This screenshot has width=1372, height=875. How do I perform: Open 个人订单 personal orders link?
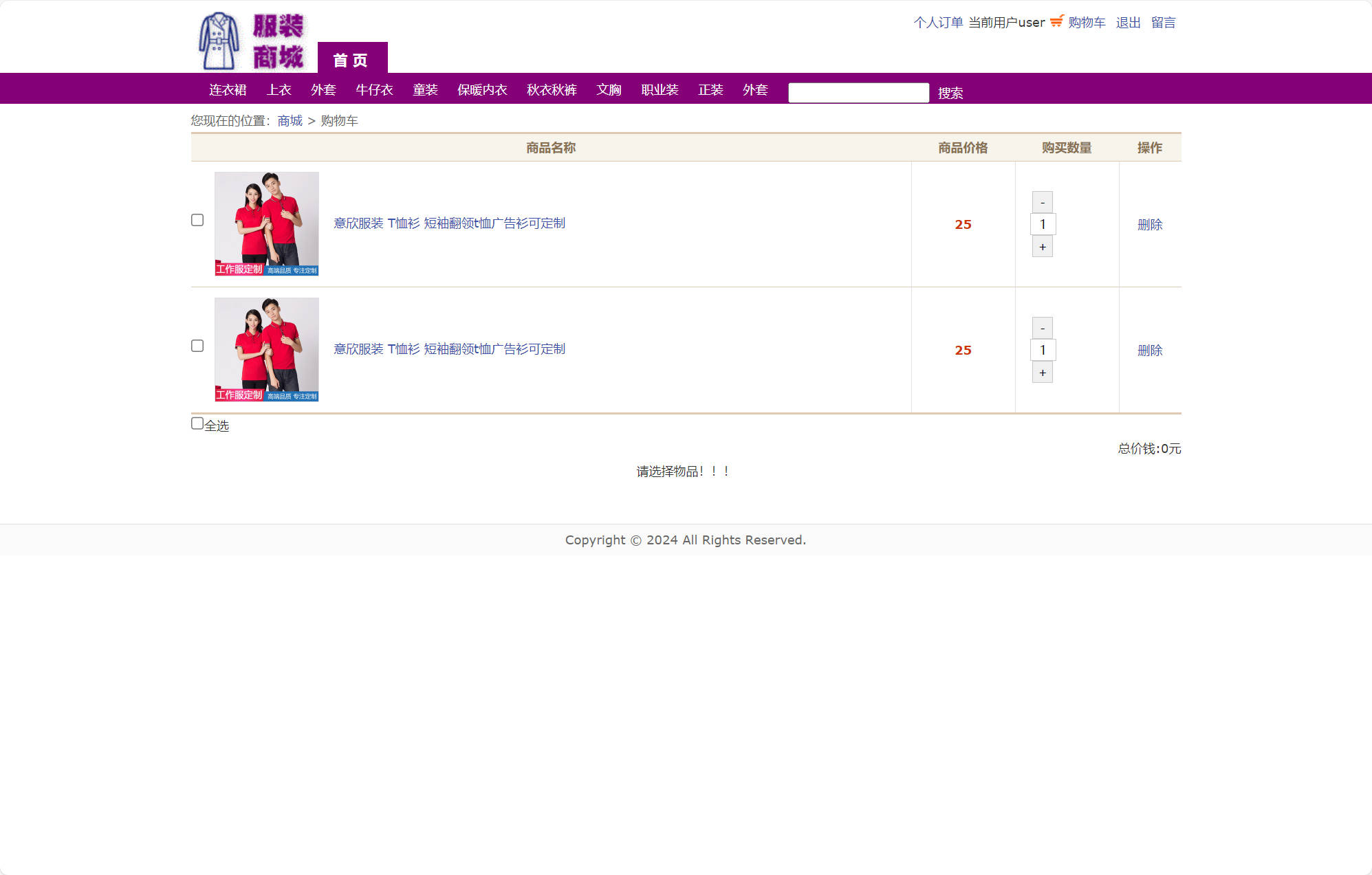tap(938, 23)
